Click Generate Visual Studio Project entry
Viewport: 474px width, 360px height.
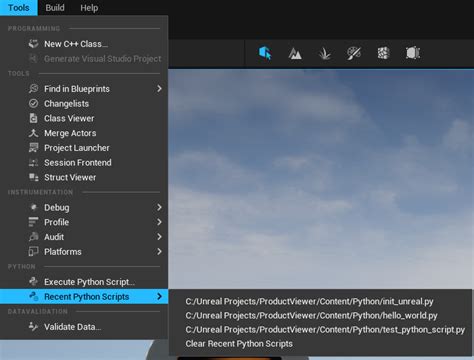(x=84, y=59)
